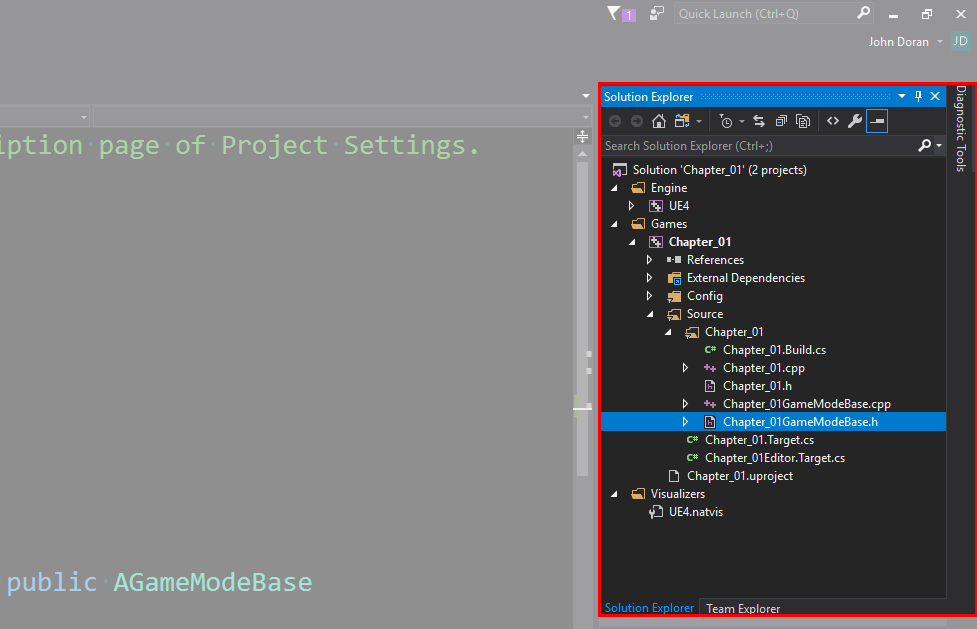This screenshot has height=629, width=977.
Task: Click the Send Feedback icon
Action: click(x=657, y=13)
